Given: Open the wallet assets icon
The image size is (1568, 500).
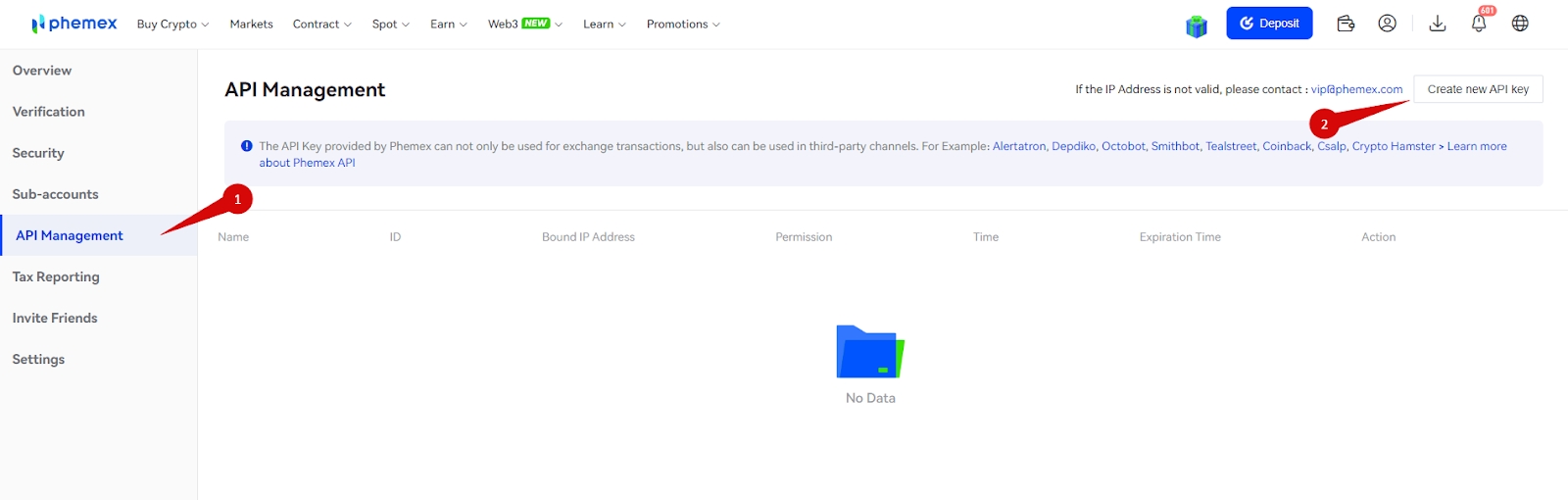Looking at the screenshot, I should click(1346, 24).
